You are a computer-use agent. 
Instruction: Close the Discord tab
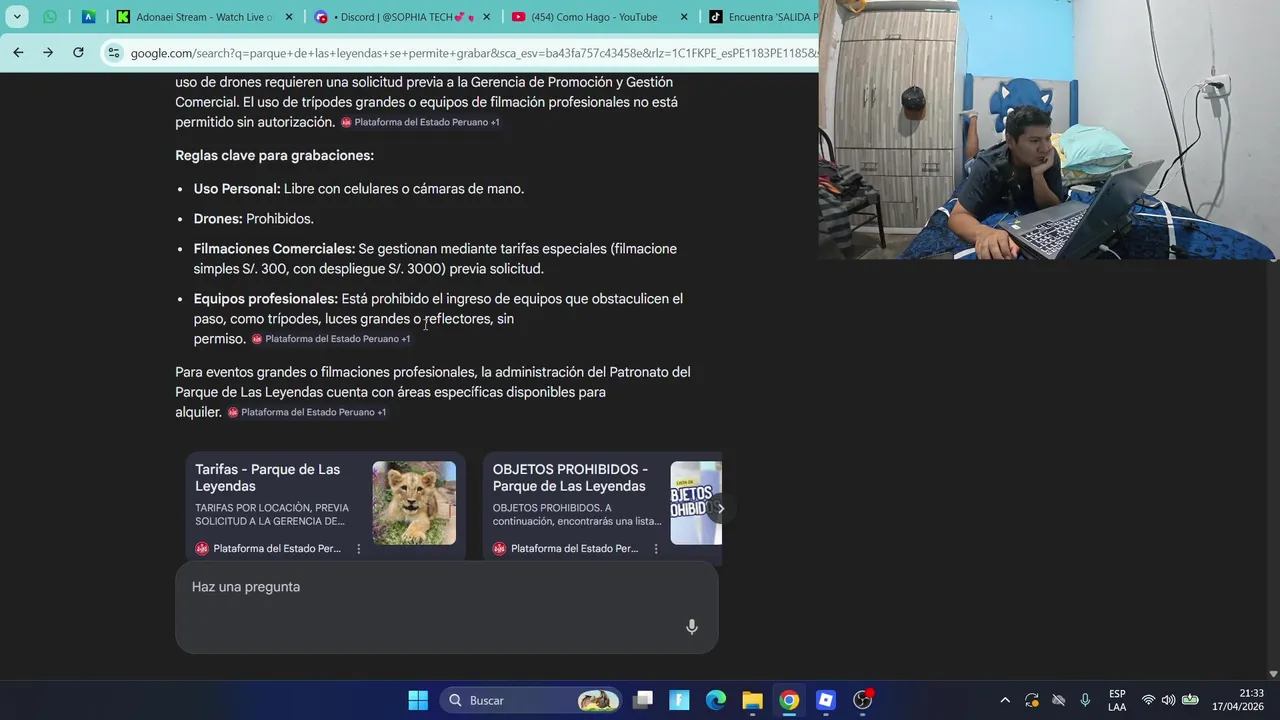[x=487, y=17]
